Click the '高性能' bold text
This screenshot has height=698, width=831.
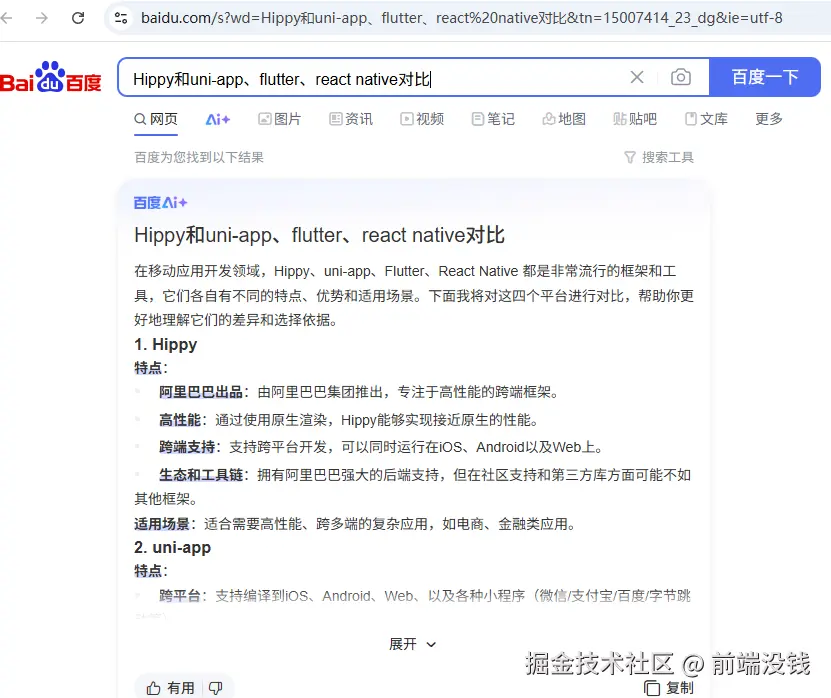click(180, 420)
